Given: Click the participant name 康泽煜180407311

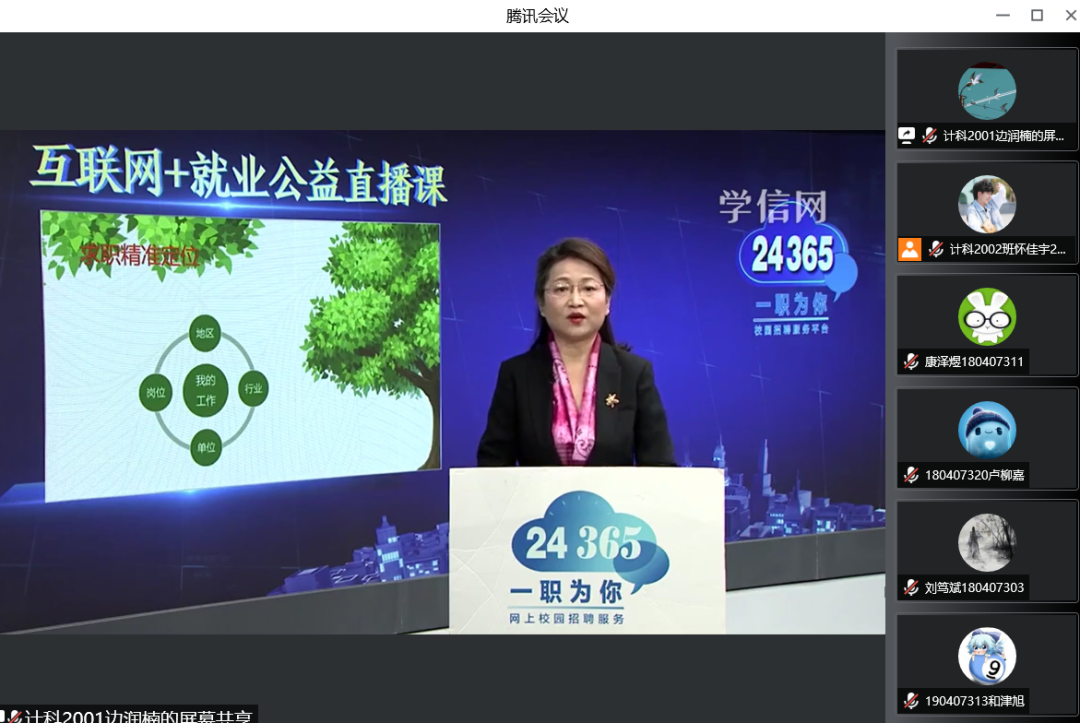Looking at the screenshot, I should click(974, 362).
